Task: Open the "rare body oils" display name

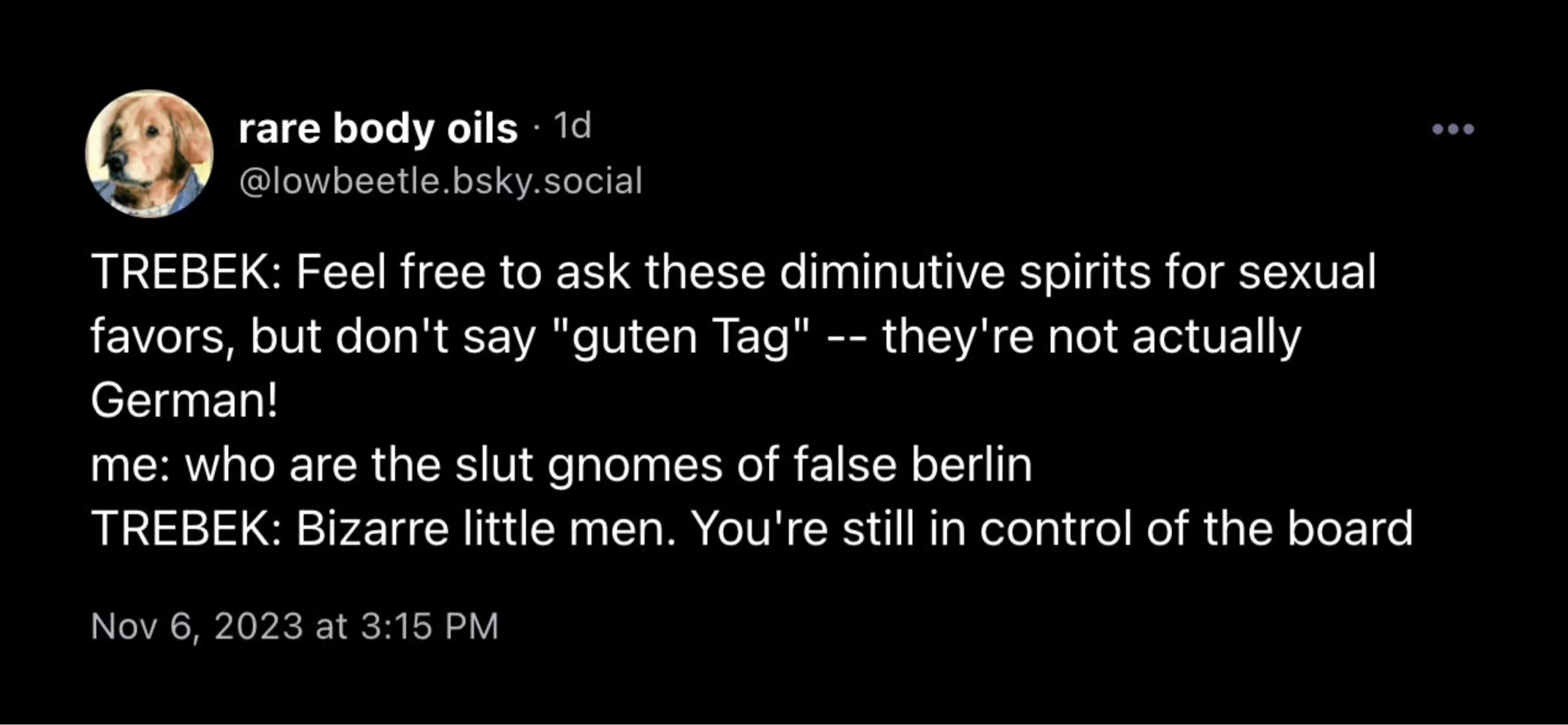Action: [x=378, y=128]
